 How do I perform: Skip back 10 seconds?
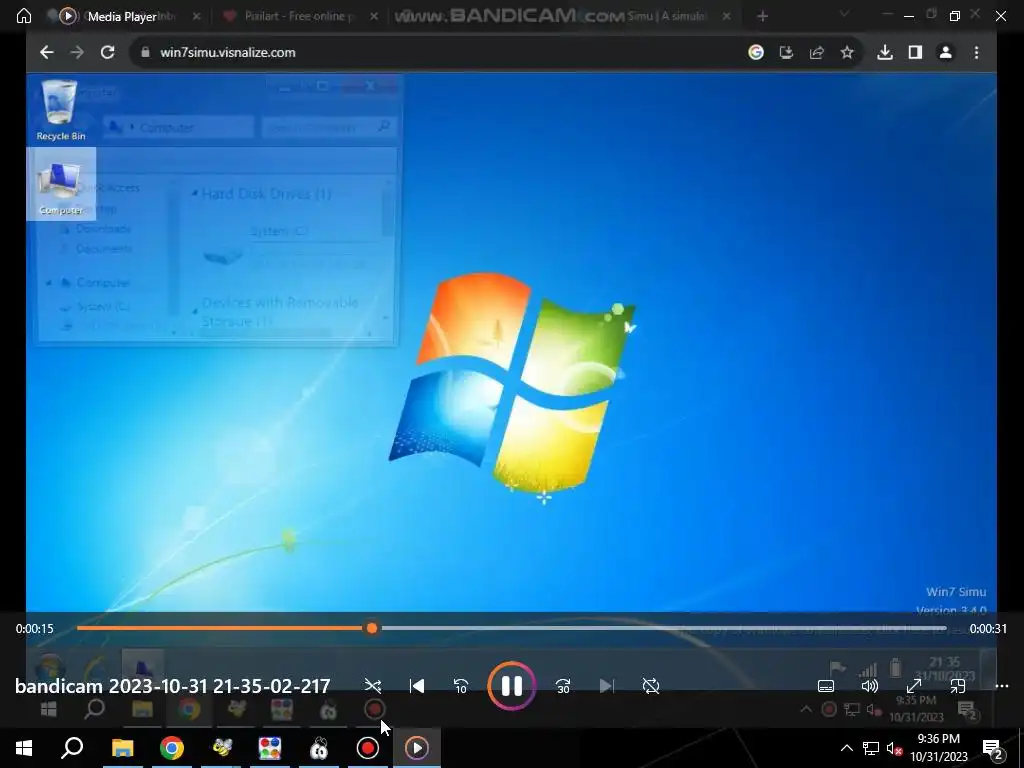[460, 686]
